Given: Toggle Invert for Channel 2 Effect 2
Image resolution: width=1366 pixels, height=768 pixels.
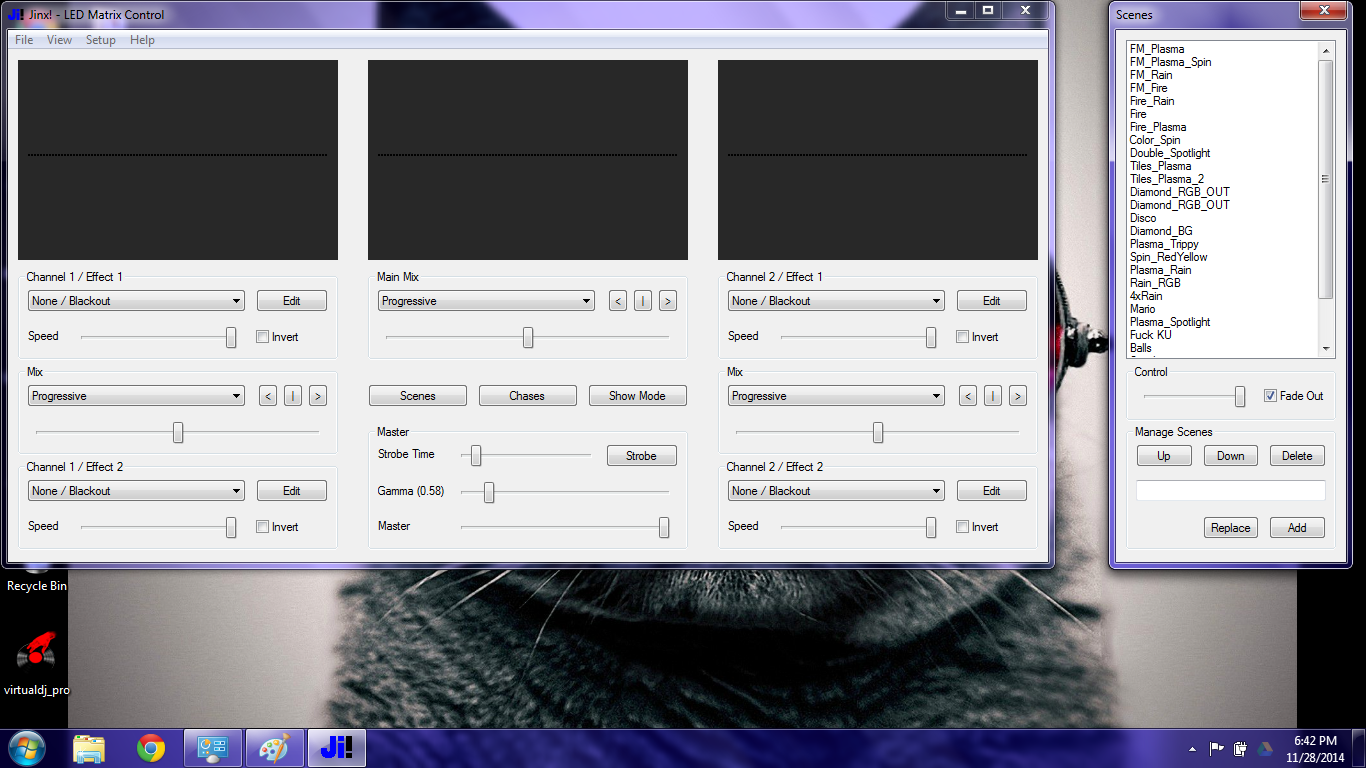Looking at the screenshot, I should tap(963, 527).
